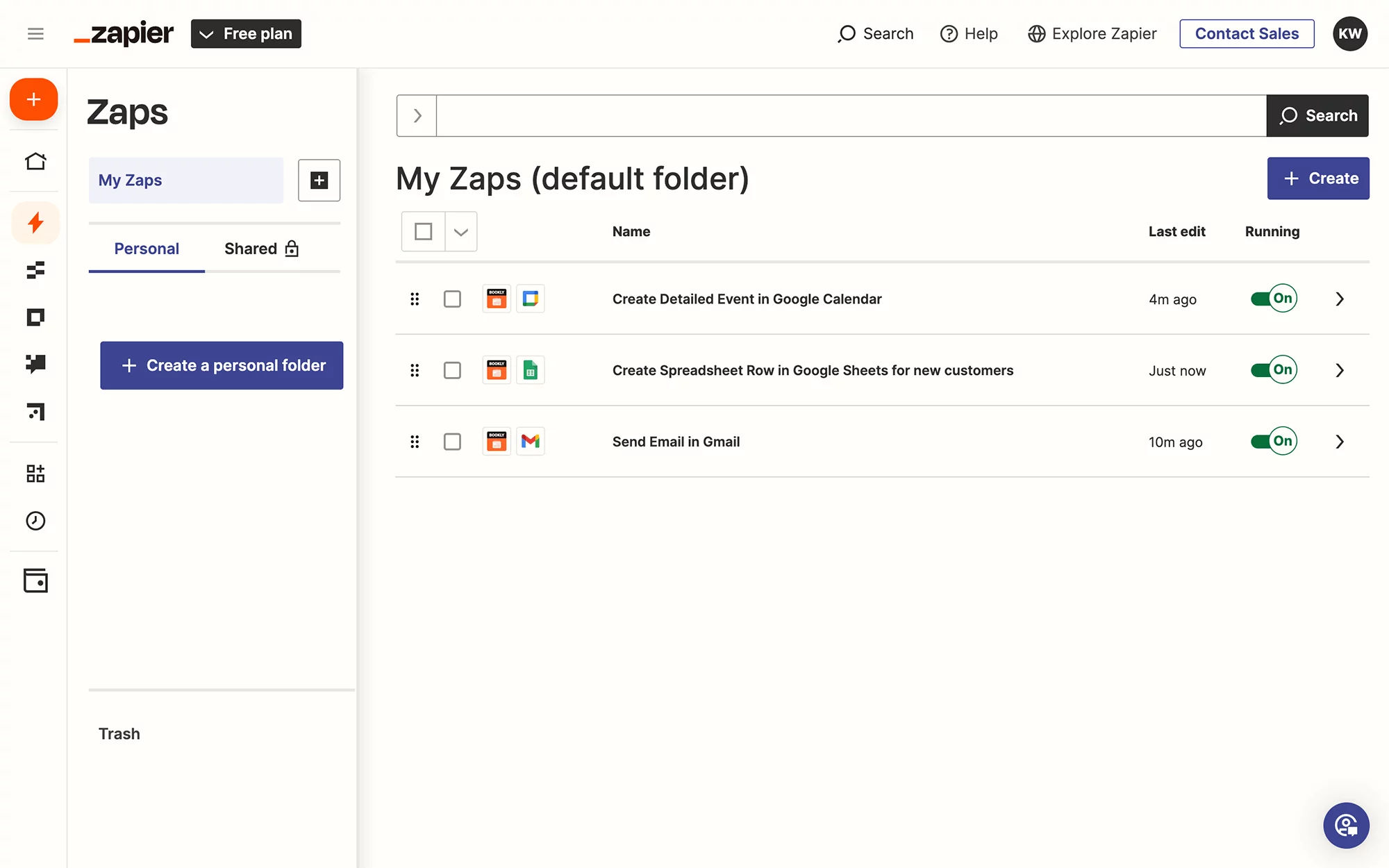Click the Last edit column header
Image resolution: width=1389 pixels, height=868 pixels.
point(1177,232)
